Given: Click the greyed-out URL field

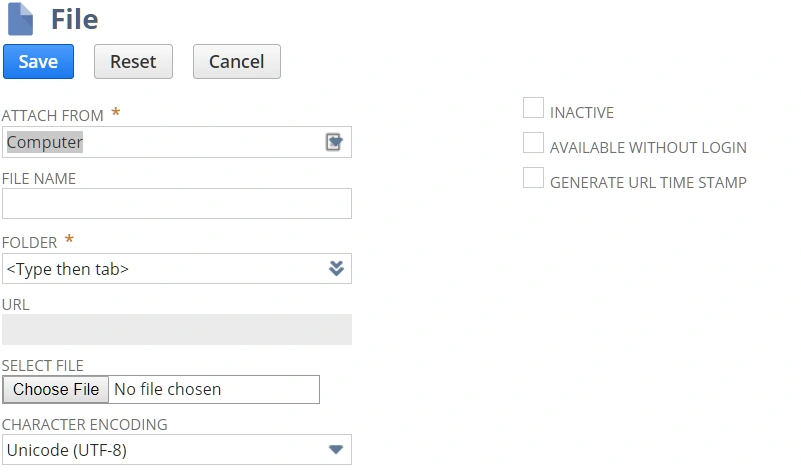Looking at the screenshot, I should 177,330.
